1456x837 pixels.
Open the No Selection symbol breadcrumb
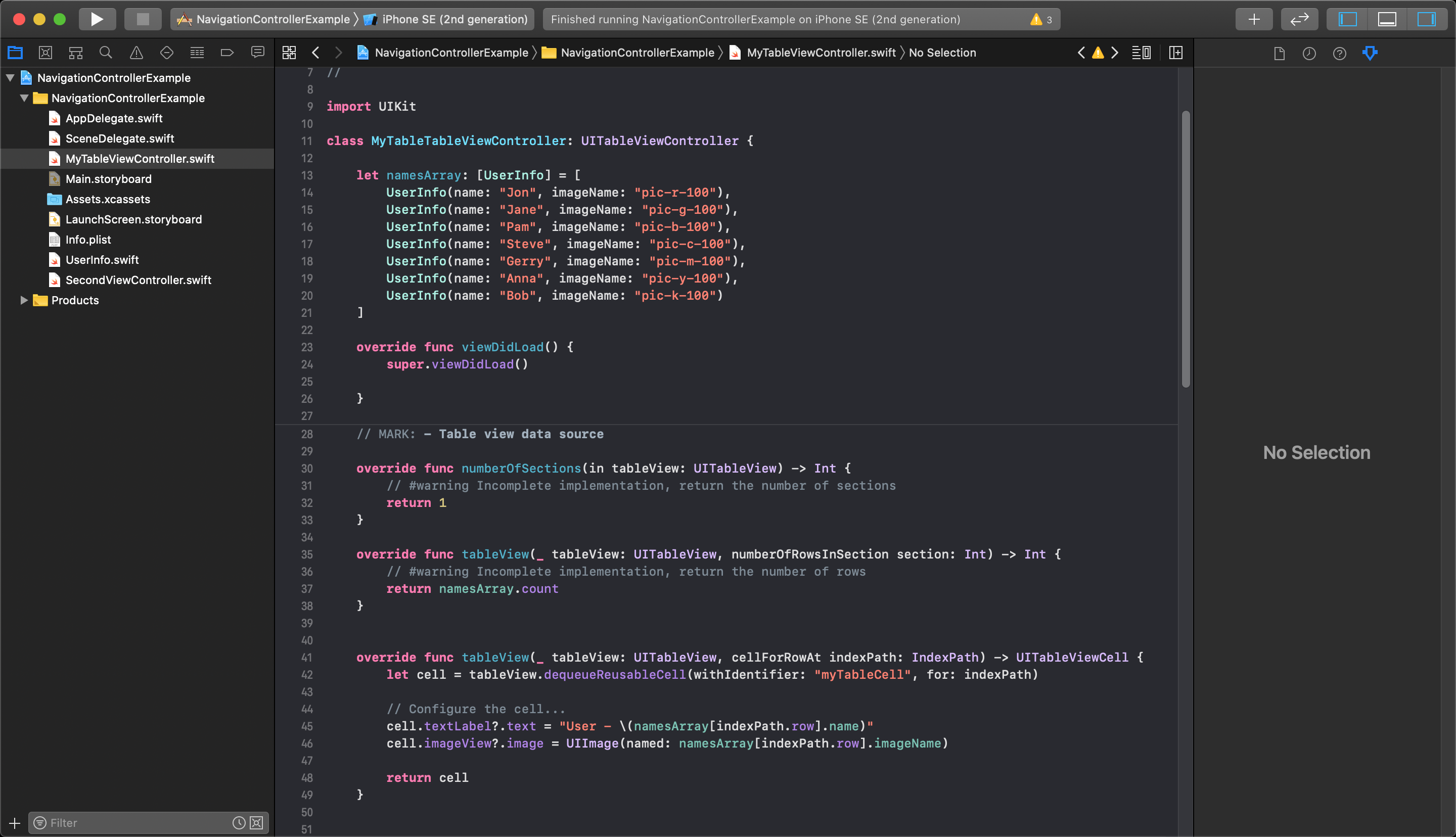point(942,53)
